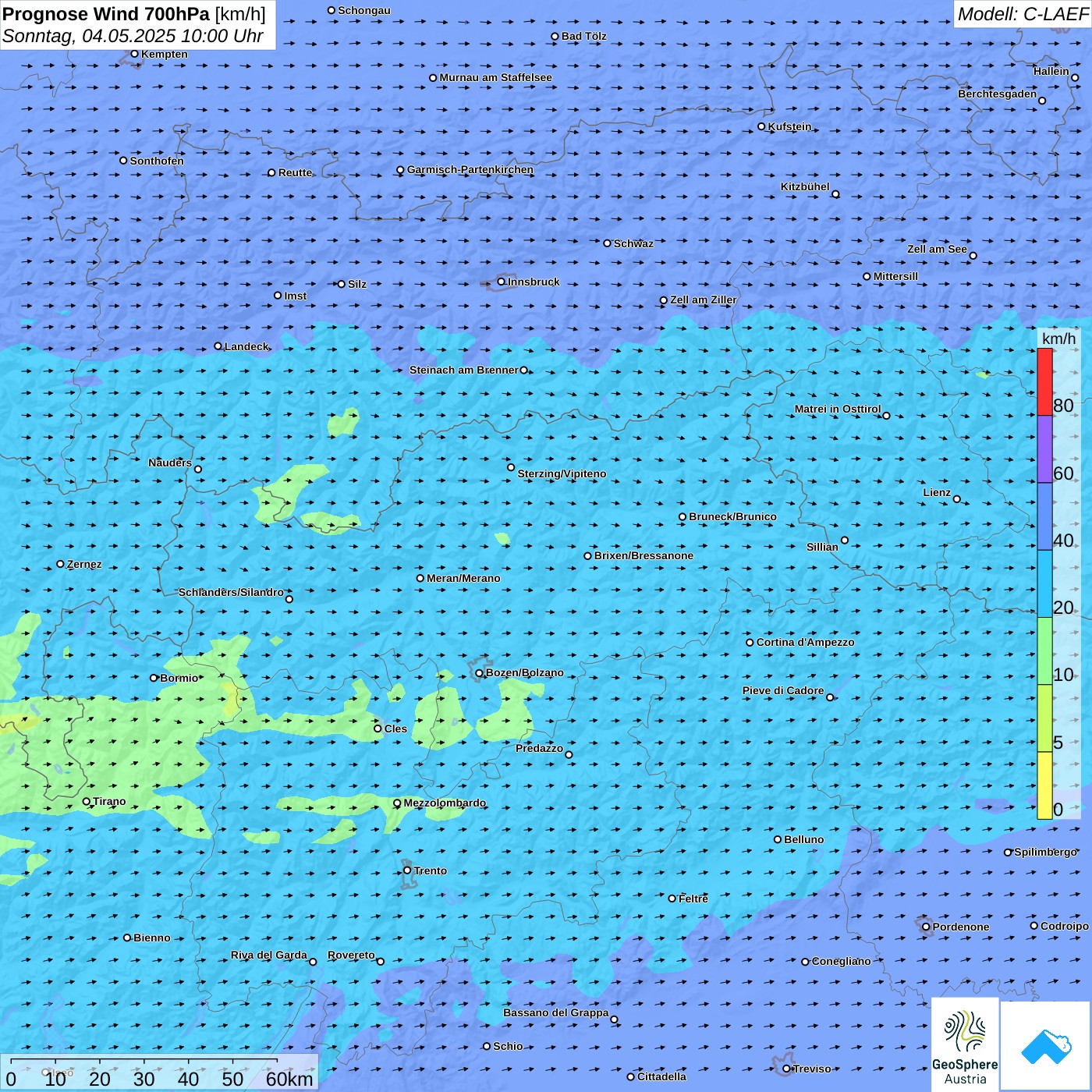The image size is (1092, 1092).
Task: Click the 'Predazzo' label
Action: point(540,748)
